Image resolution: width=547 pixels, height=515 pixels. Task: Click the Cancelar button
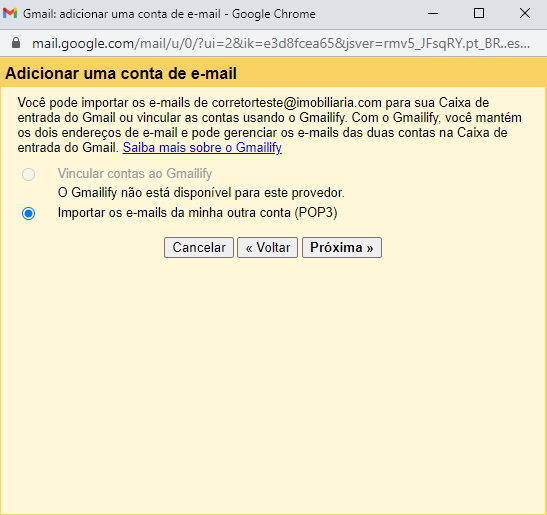[199, 248]
